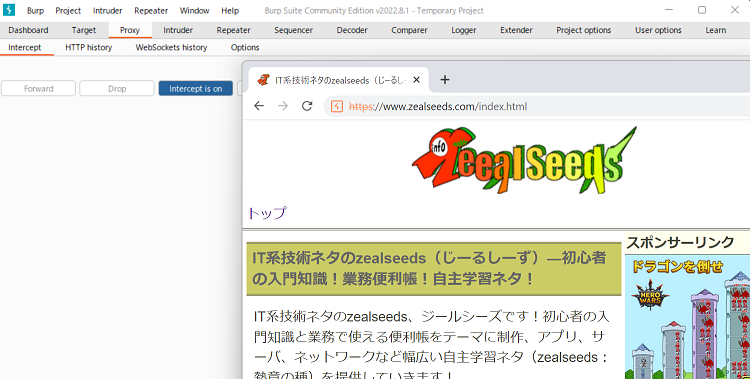The image size is (750, 379).
Task: Minimize the Burp Suite window
Action: pos(669,10)
